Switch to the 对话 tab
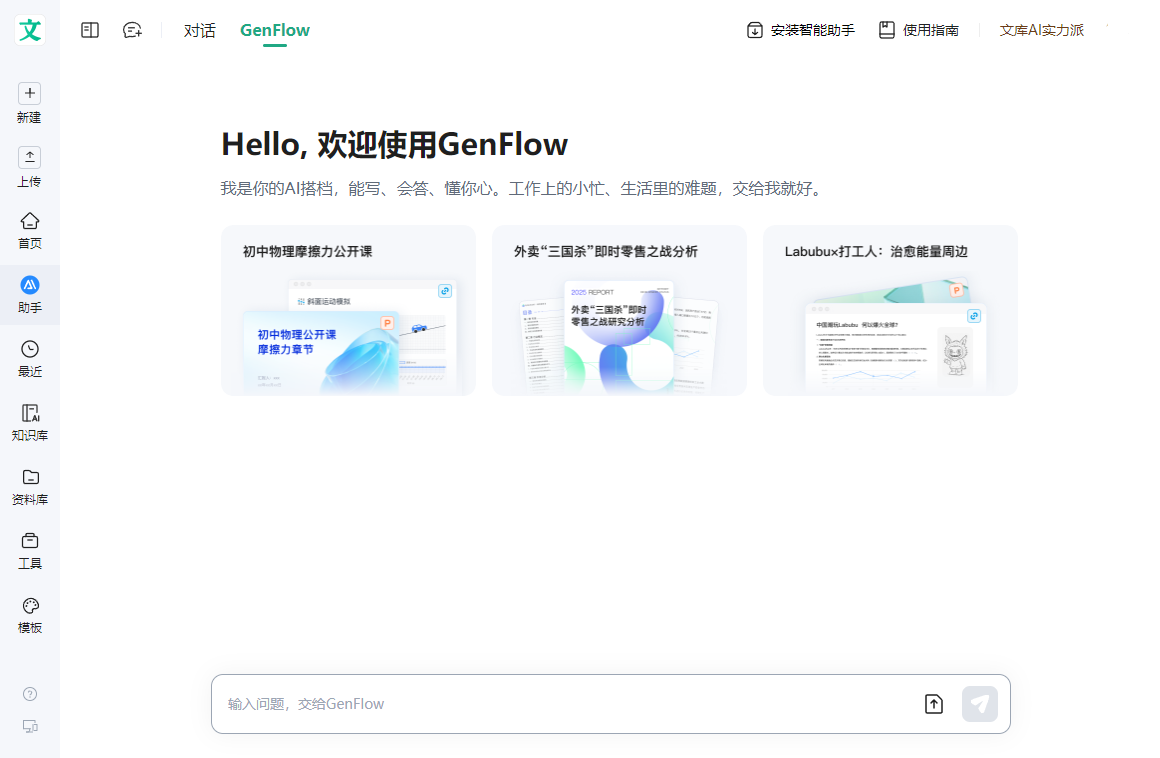Image resolution: width=1160 pixels, height=758 pixels. [199, 30]
